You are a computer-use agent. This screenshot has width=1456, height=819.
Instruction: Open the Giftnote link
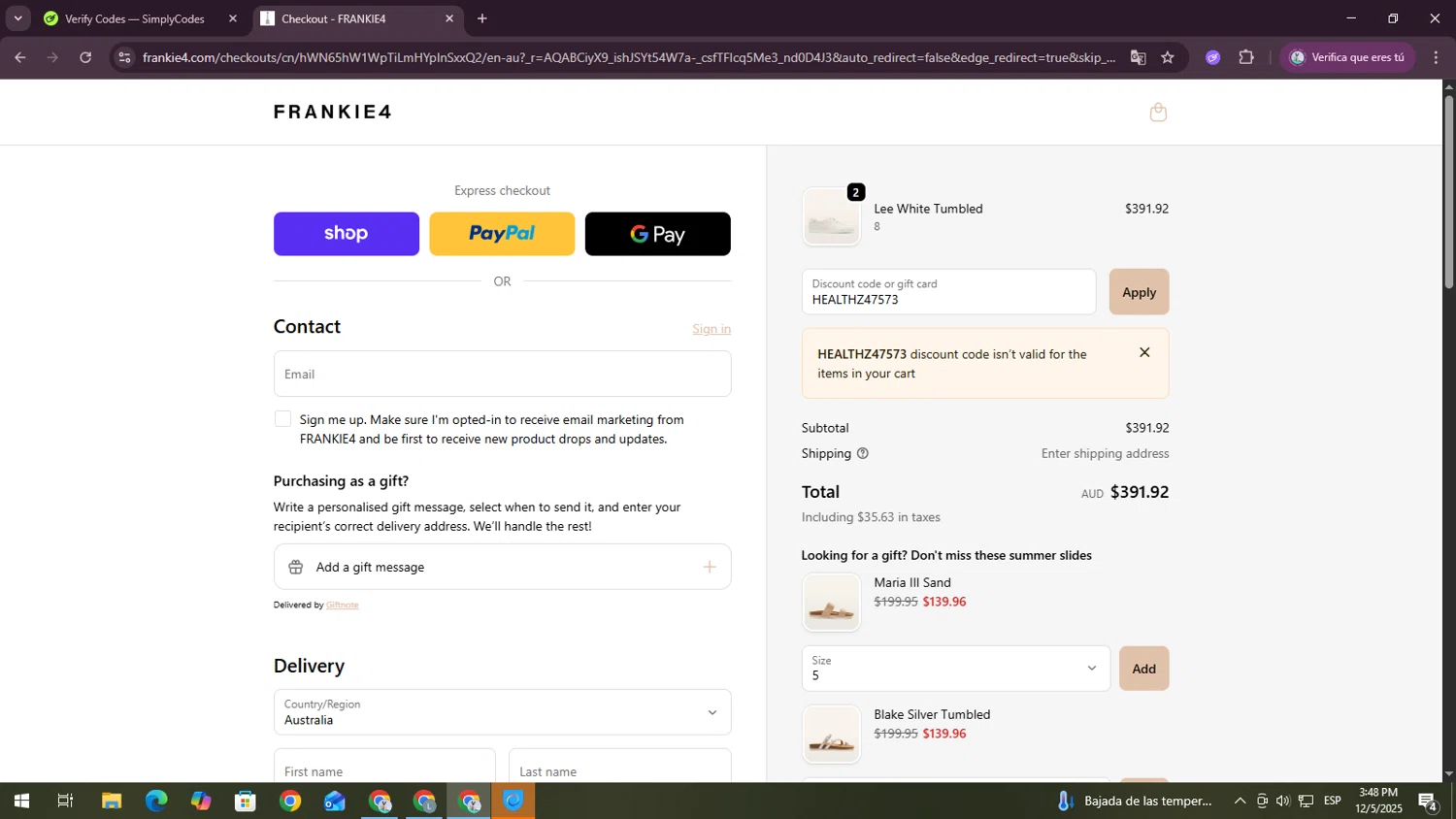click(343, 605)
